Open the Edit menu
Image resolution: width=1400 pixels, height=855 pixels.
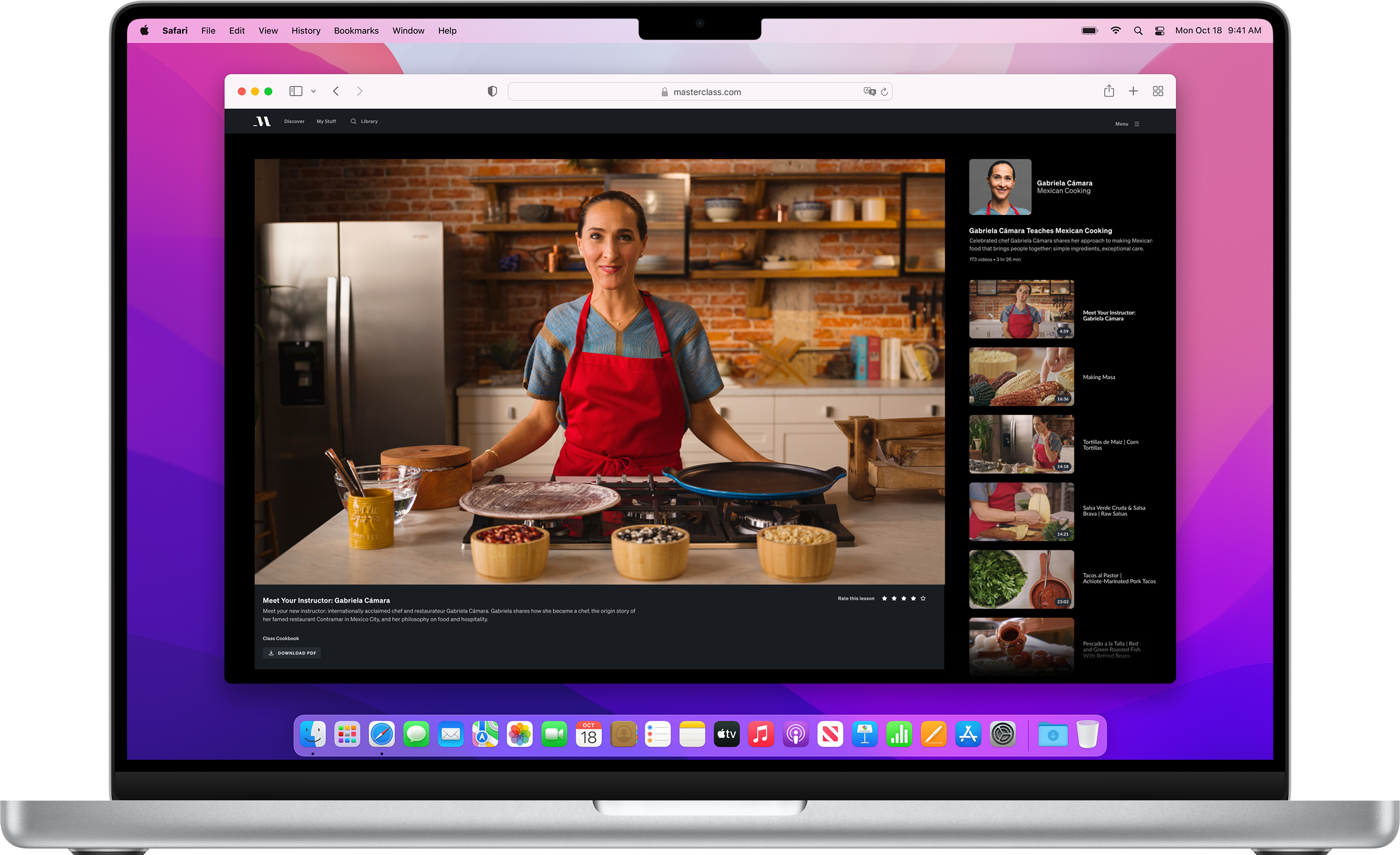click(237, 31)
